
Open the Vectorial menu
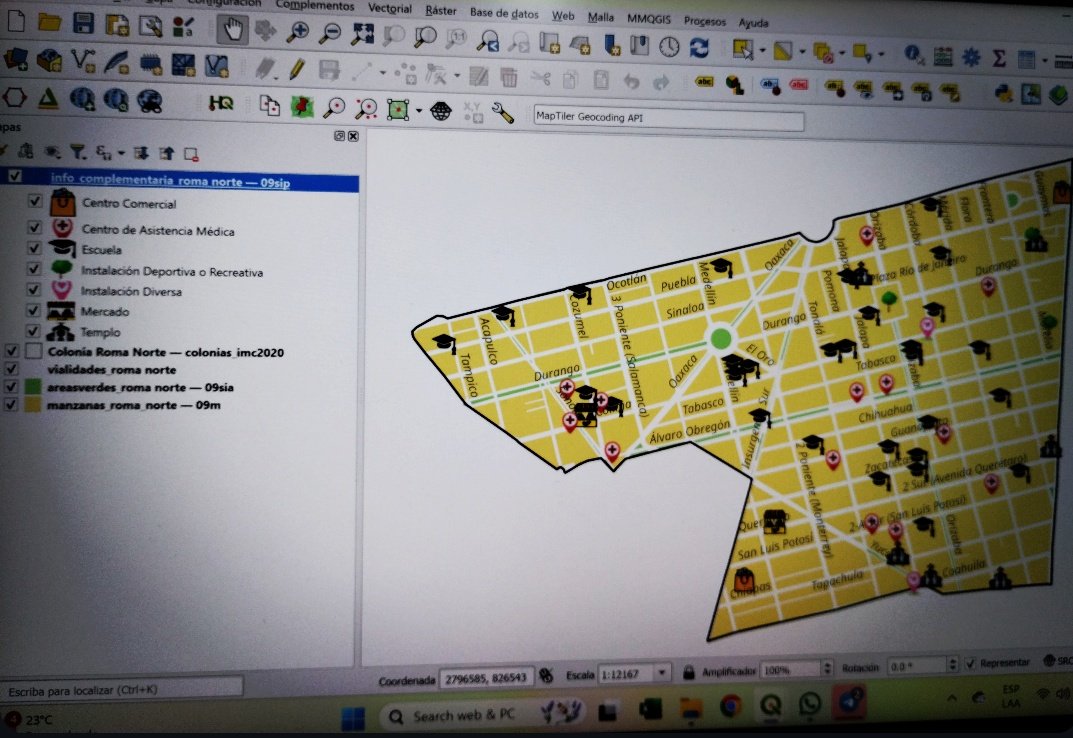pyautogui.click(x=389, y=8)
